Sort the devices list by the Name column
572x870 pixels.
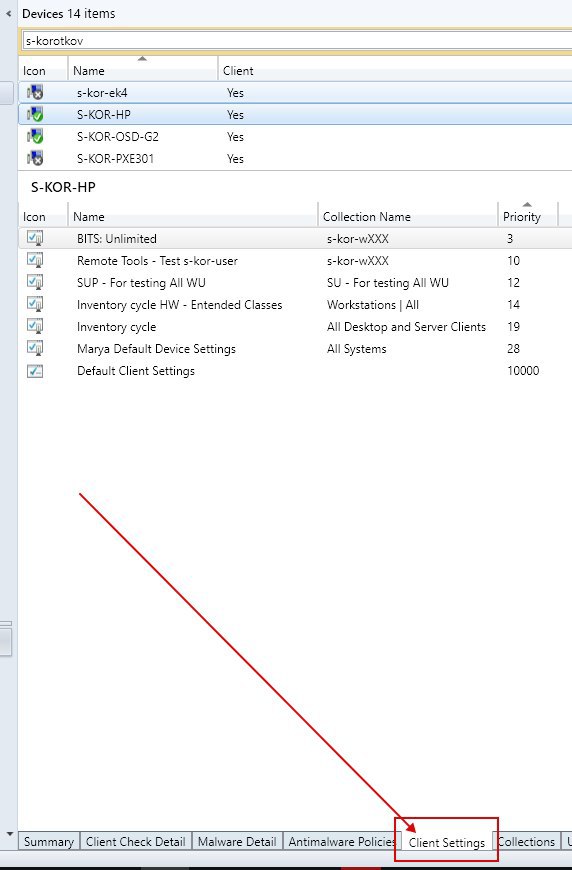[x=143, y=70]
